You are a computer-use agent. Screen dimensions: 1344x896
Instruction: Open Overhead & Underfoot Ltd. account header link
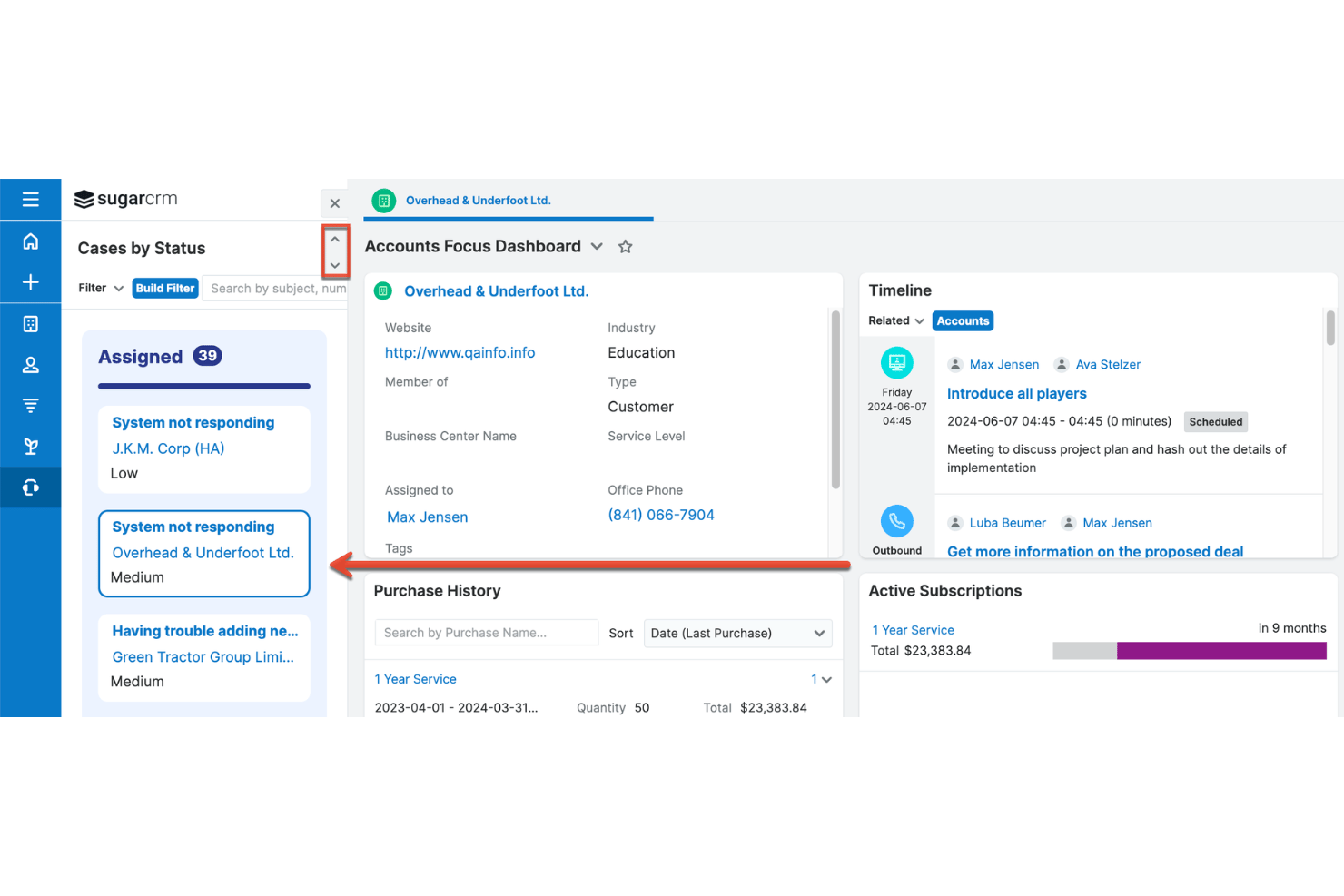click(497, 291)
